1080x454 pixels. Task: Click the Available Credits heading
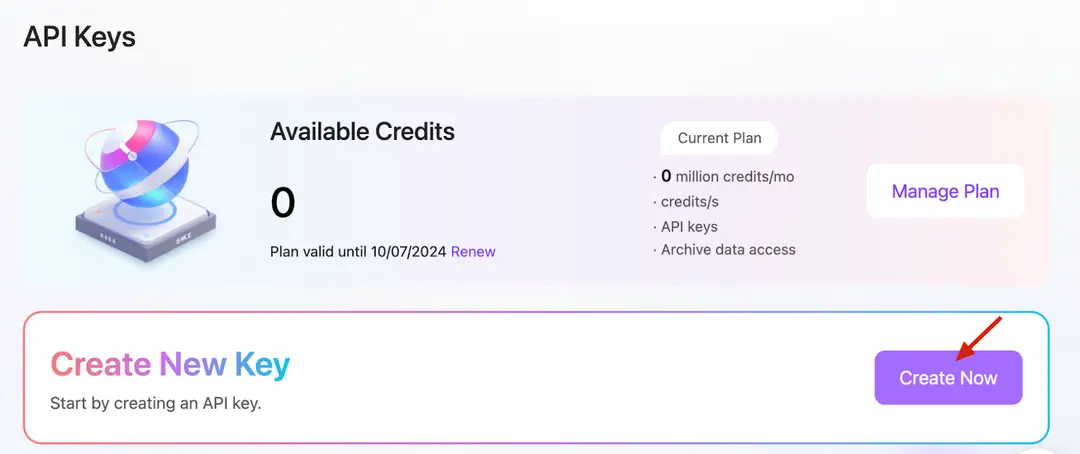point(362,131)
